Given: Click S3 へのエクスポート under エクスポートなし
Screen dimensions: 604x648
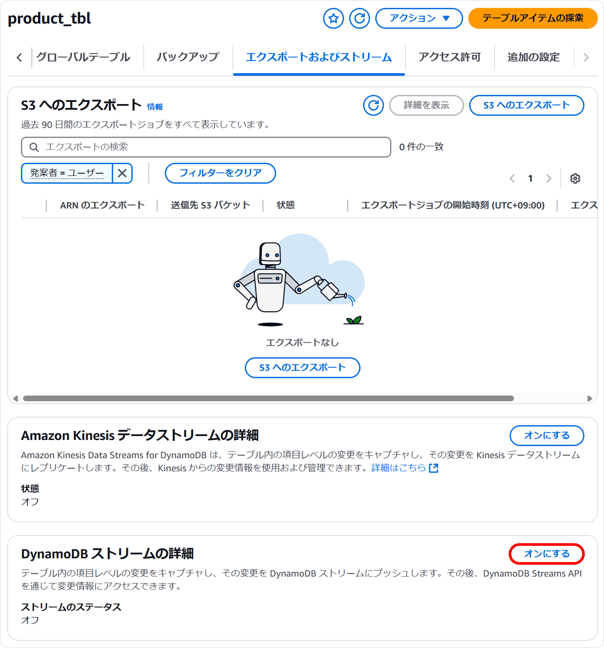Looking at the screenshot, I should click(302, 367).
